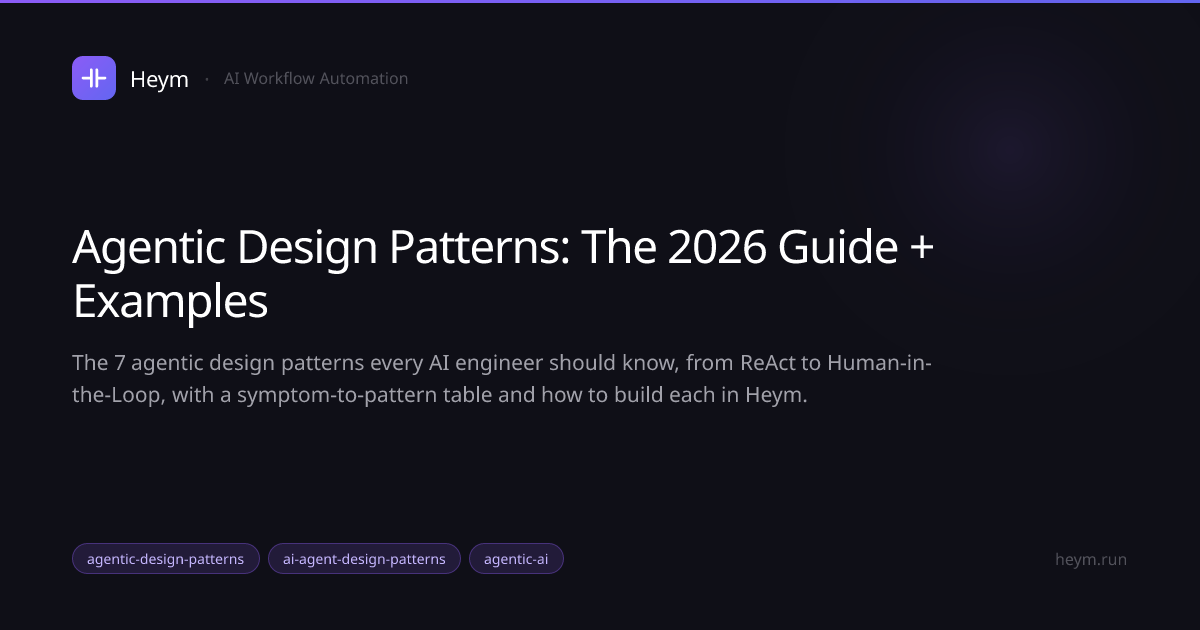The height and width of the screenshot is (630, 1200).
Task: Open the ai-agent-design-patterns tag
Action: click(x=364, y=559)
